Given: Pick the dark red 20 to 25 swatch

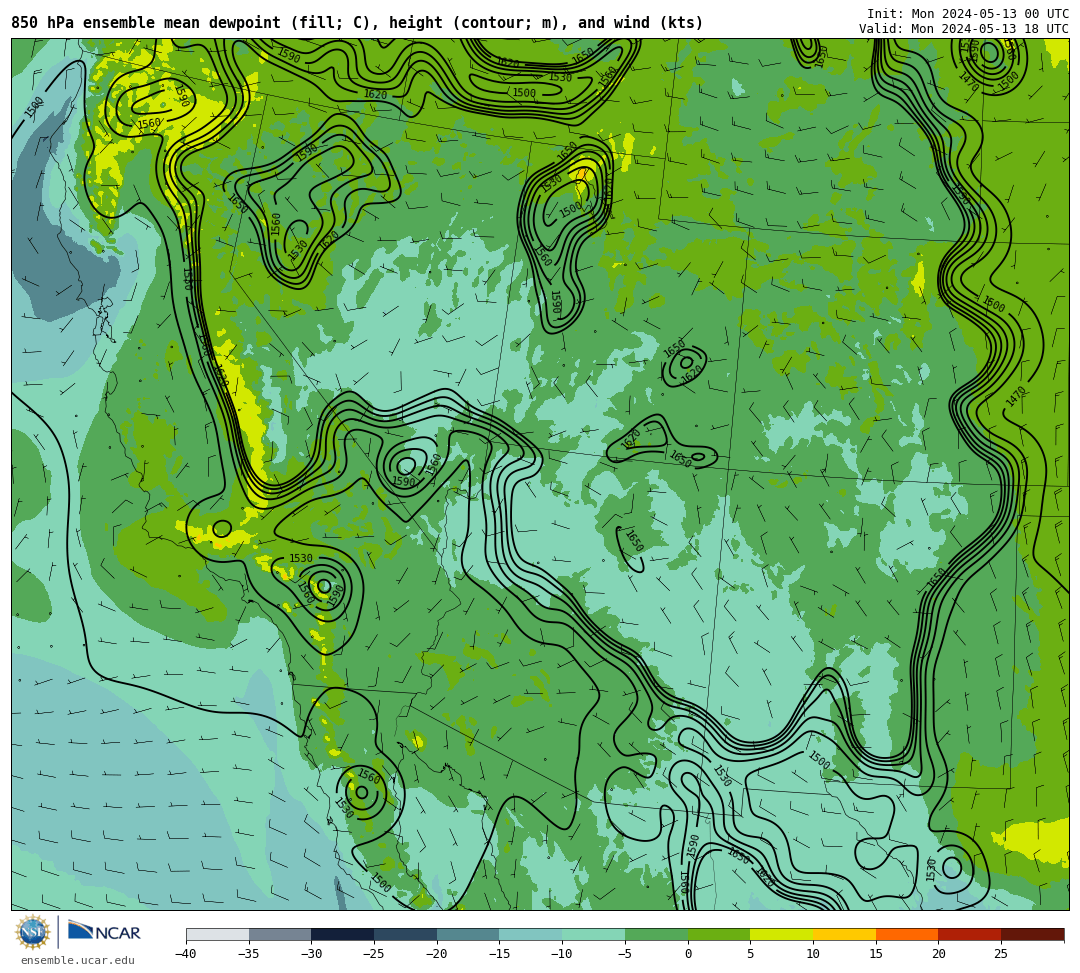Looking at the screenshot, I should (970, 934).
